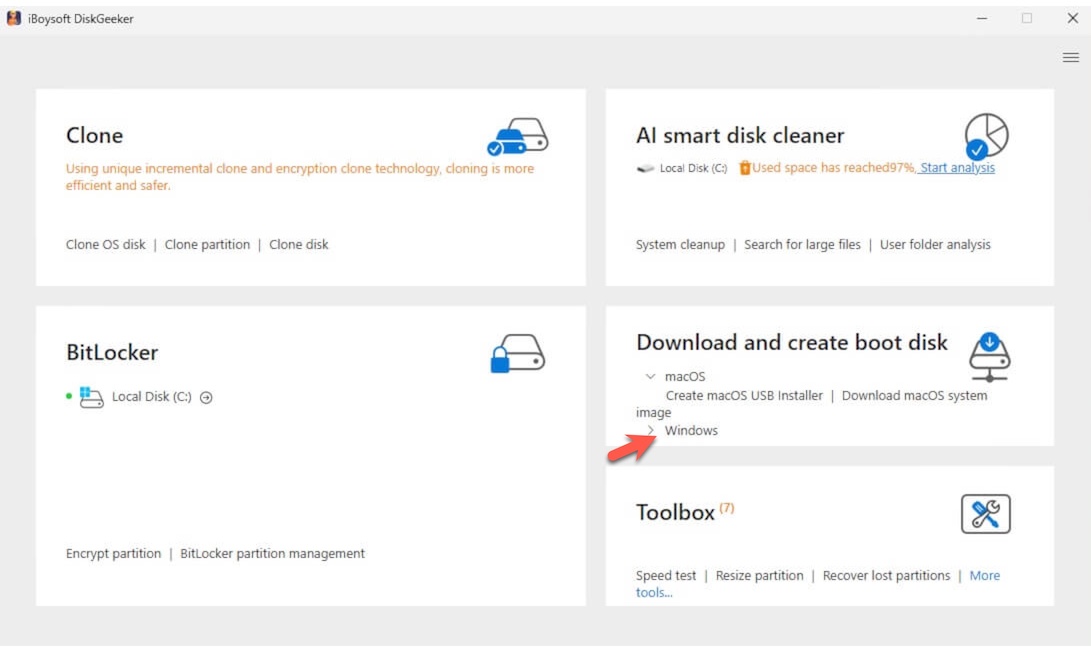This screenshot has height=652, width=1091.
Task: Click the BitLocker padlock drive icon
Action: click(517, 353)
